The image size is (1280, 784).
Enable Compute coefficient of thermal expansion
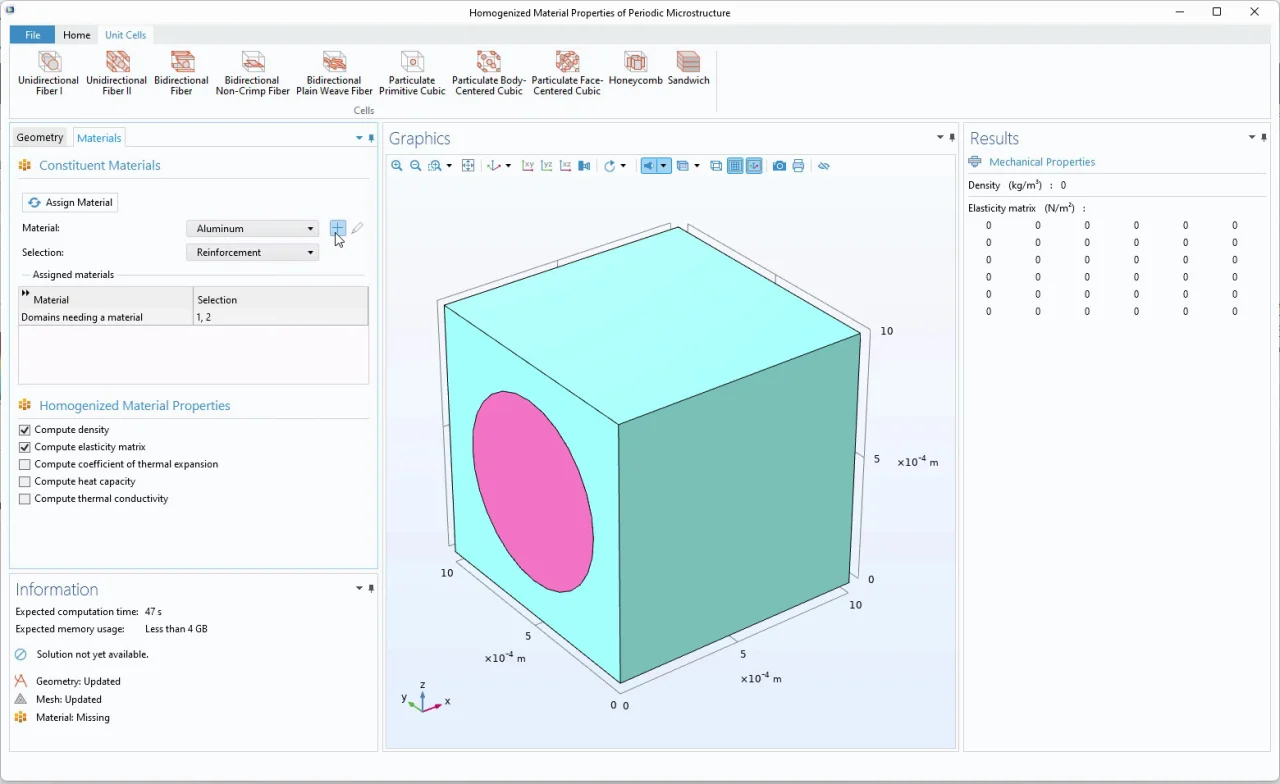tap(25, 464)
